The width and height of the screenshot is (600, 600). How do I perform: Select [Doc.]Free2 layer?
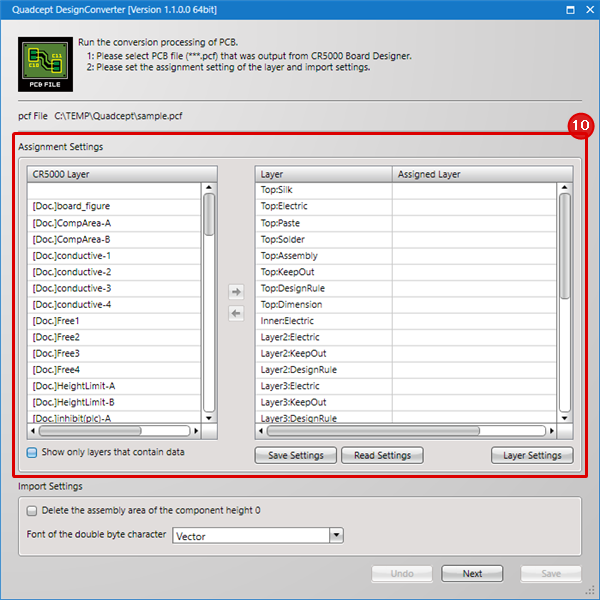(x=114, y=338)
